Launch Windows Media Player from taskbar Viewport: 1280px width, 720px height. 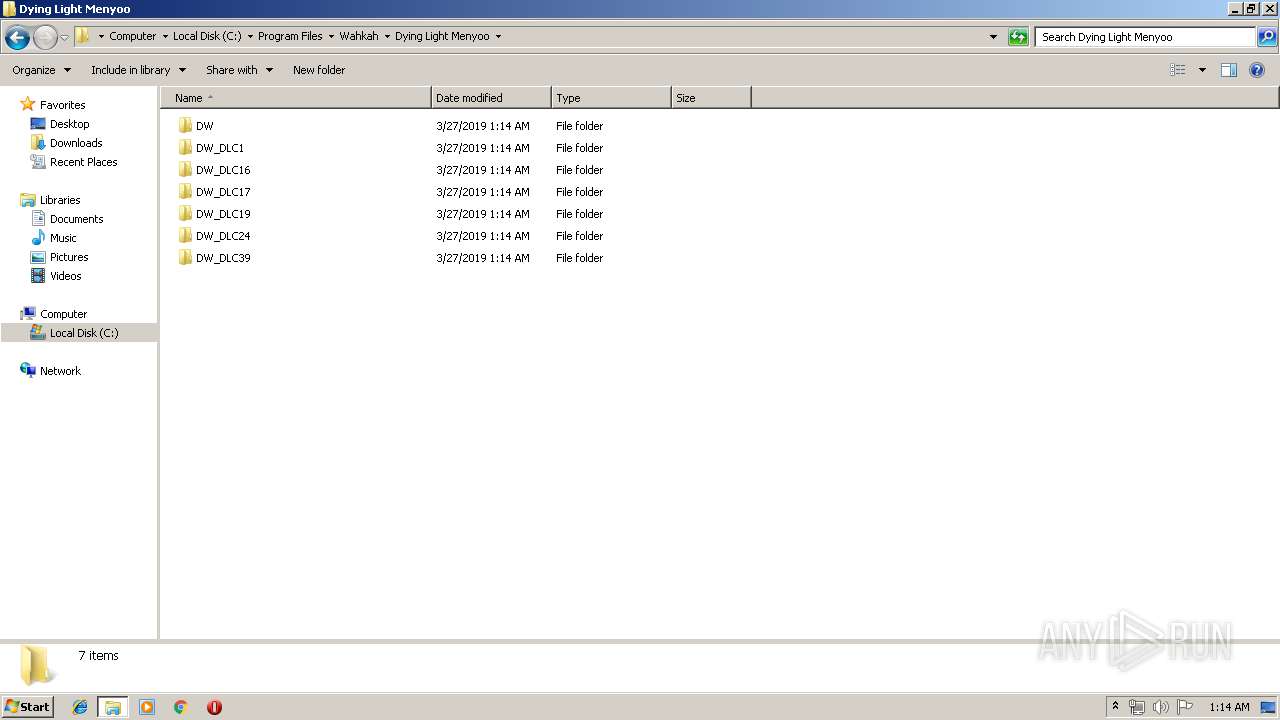147,707
